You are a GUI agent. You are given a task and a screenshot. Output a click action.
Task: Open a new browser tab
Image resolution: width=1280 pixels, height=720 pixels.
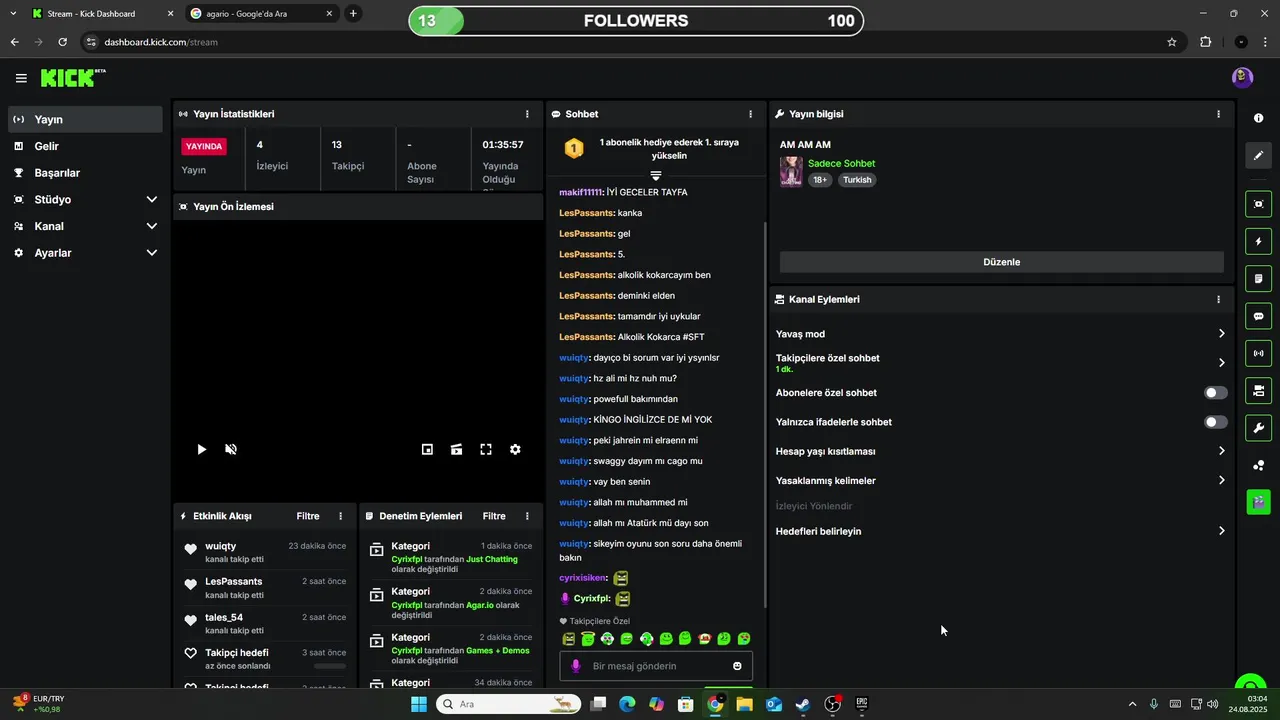point(353,14)
